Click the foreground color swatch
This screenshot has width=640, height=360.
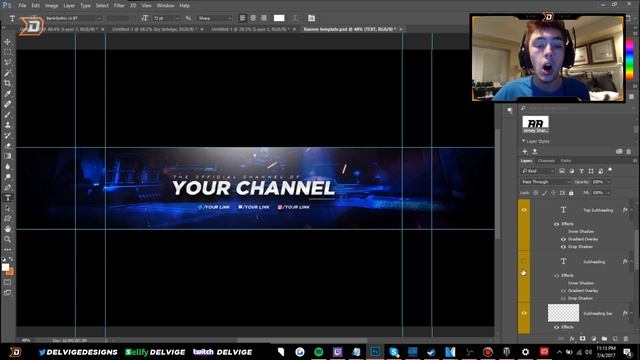tap(5, 267)
